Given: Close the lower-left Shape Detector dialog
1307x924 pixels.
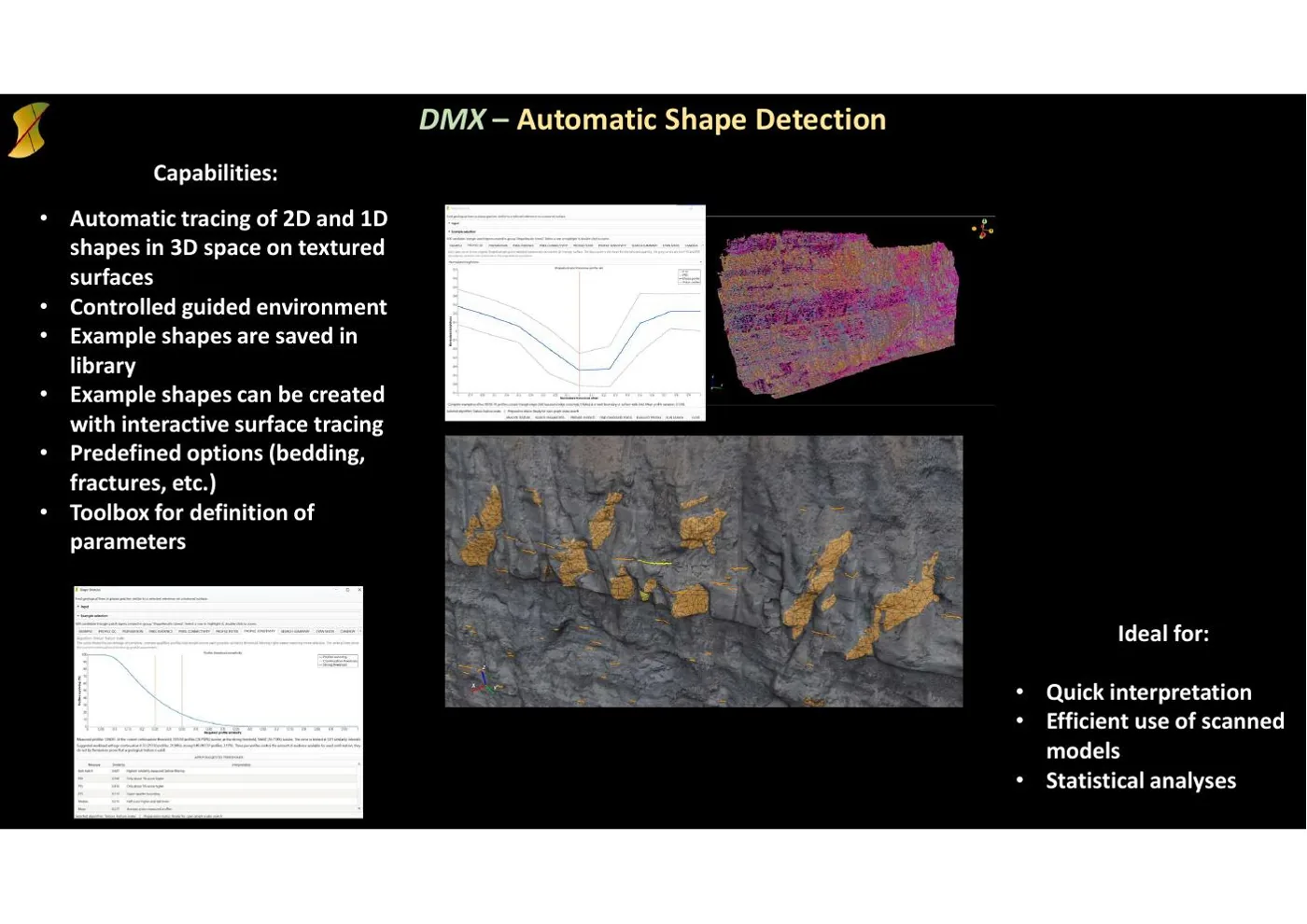Looking at the screenshot, I should (359, 590).
